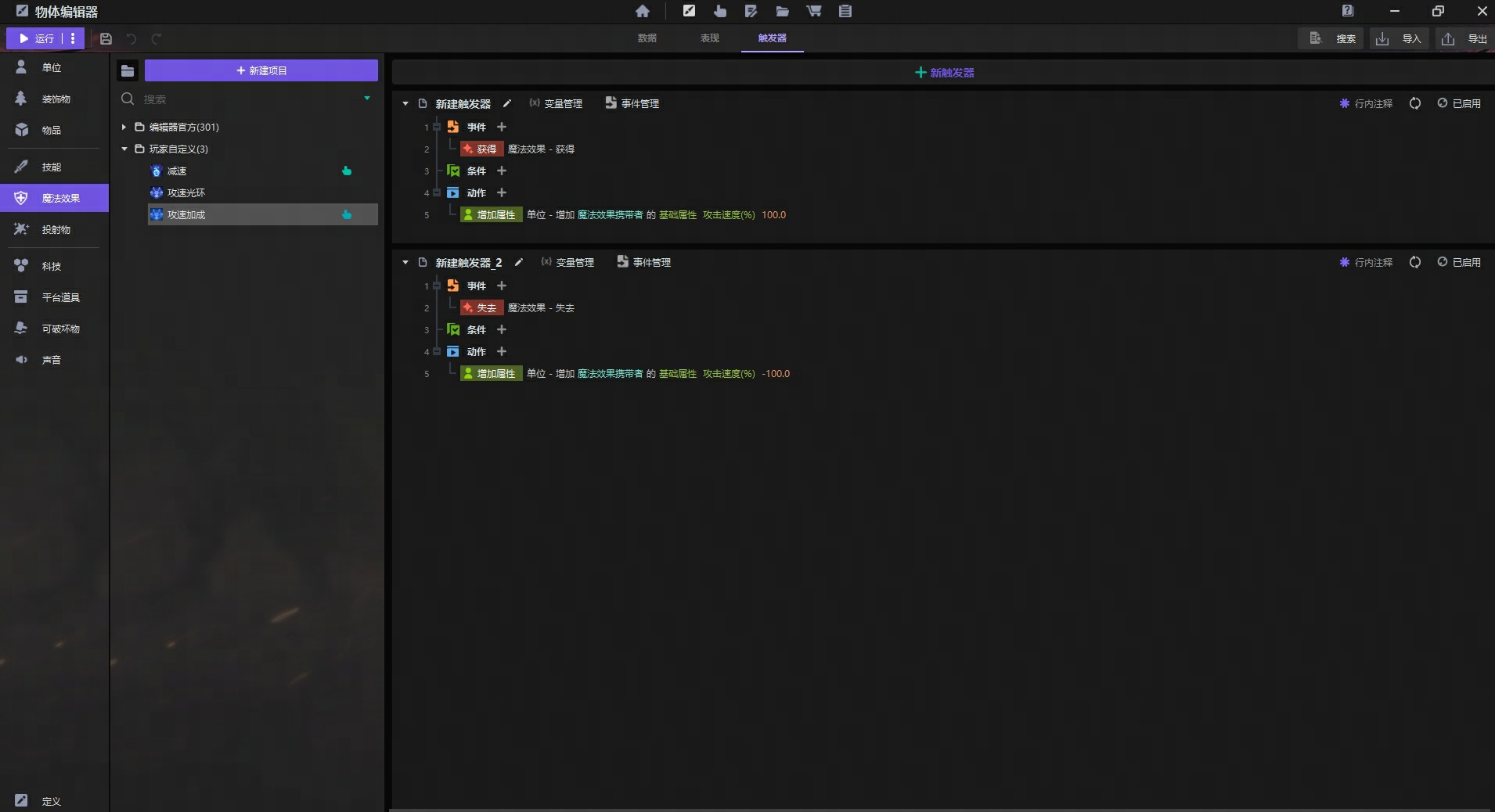Open 变量管理 for 新建触发器_2
1495x812 pixels.
tap(567, 262)
